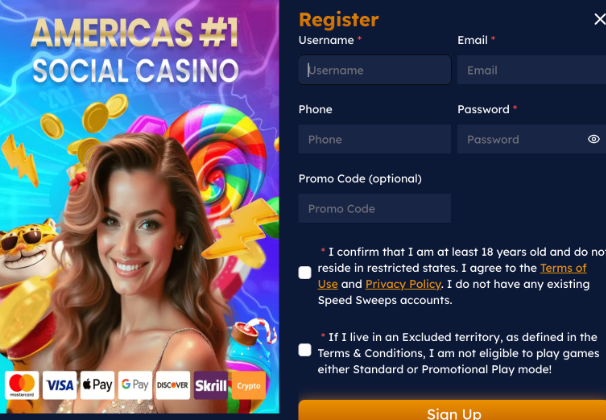Close the Register dialog
The width and height of the screenshot is (606, 420).
click(600, 19)
